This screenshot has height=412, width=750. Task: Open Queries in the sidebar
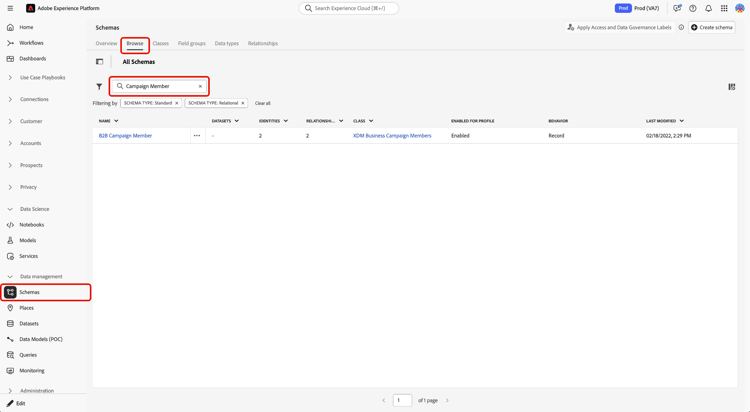[x=28, y=355]
